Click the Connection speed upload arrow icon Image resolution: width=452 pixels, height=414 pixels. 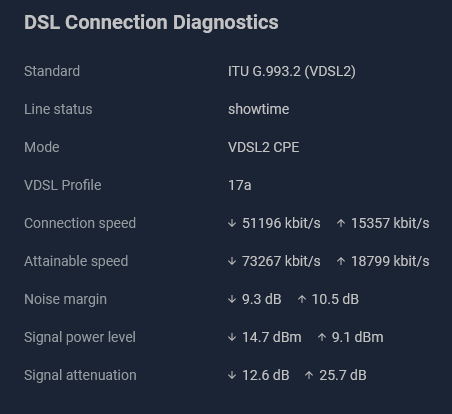point(341,223)
